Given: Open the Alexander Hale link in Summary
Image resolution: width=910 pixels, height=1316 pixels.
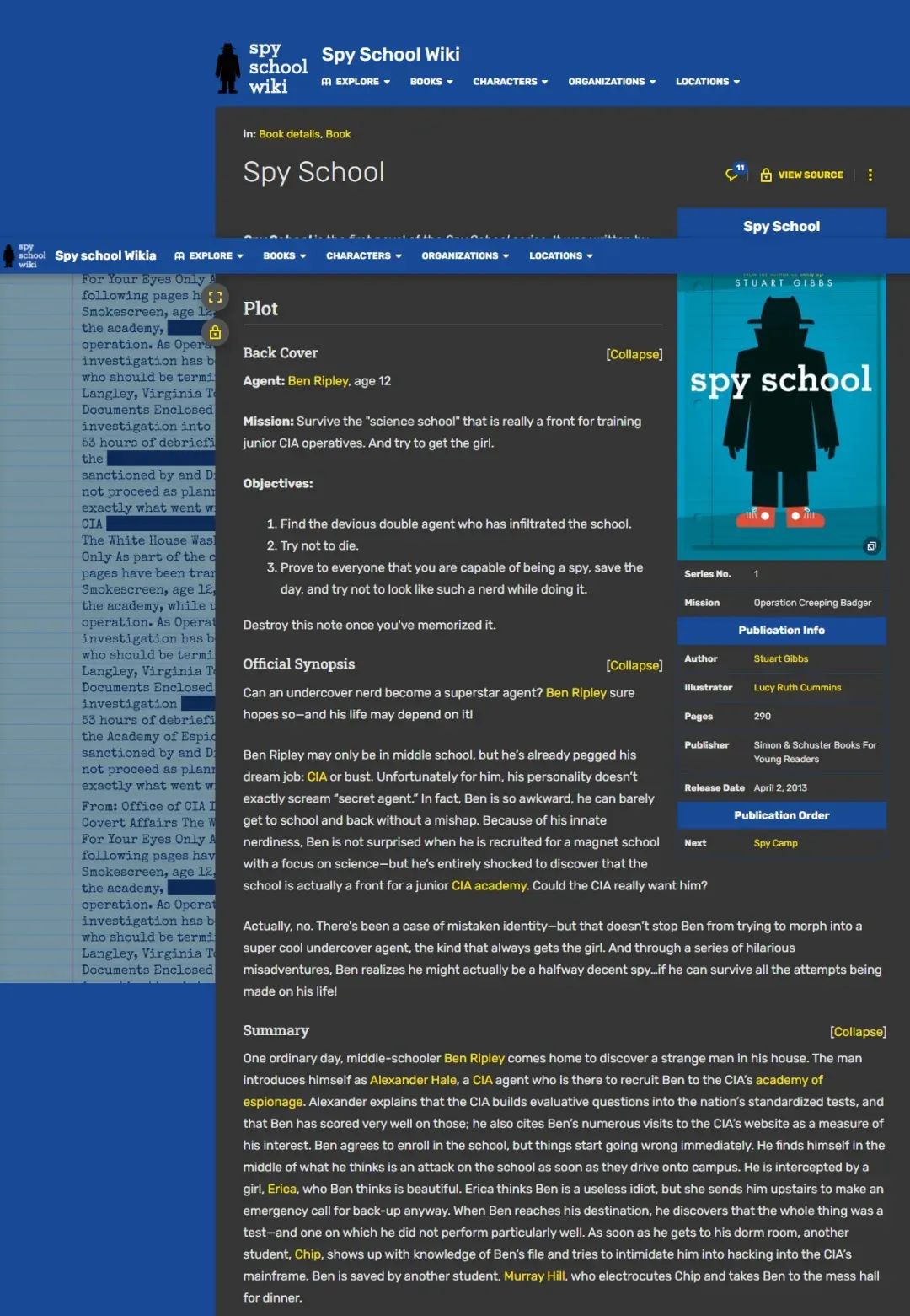Looking at the screenshot, I should coord(413,1080).
